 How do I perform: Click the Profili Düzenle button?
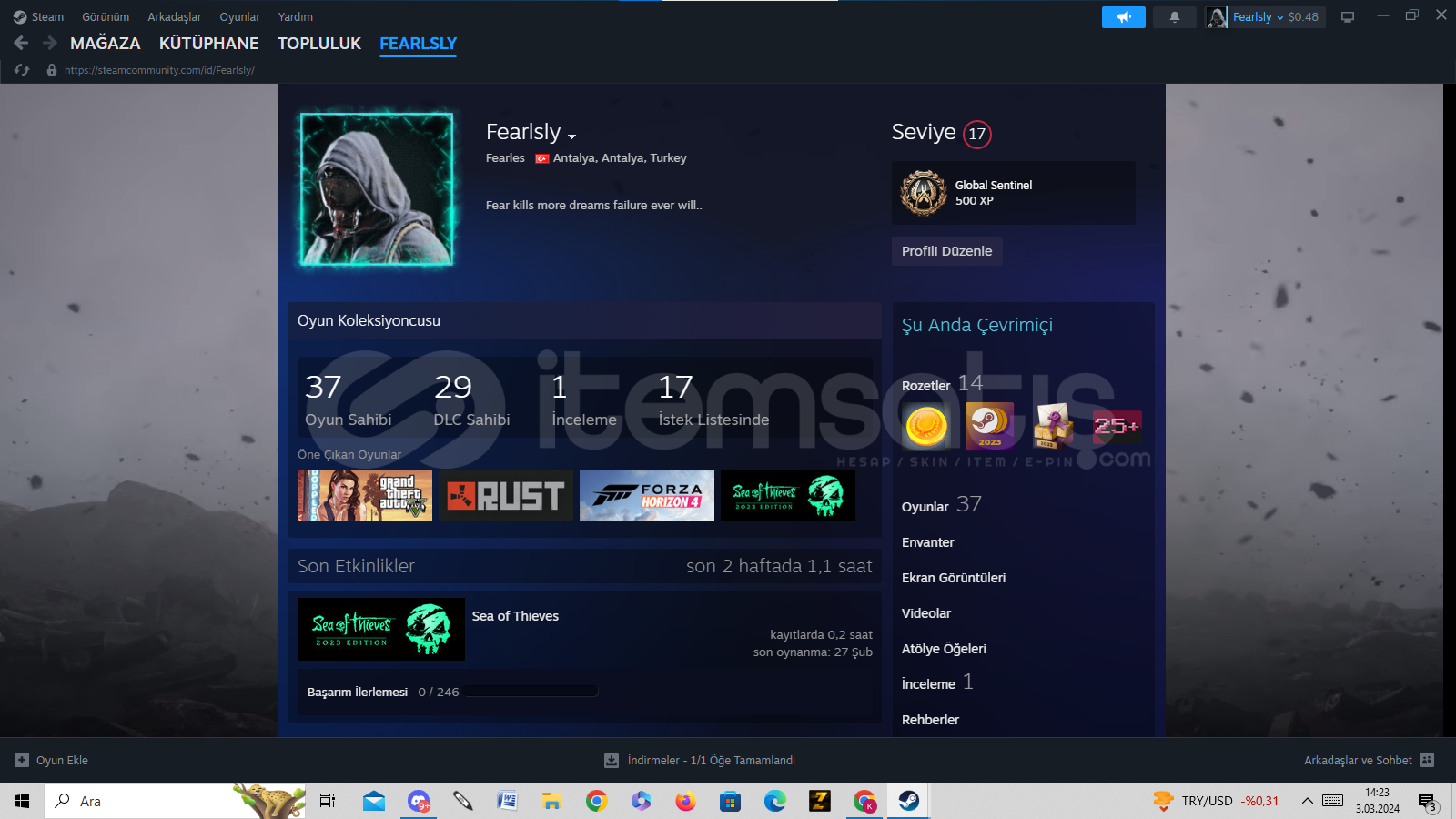click(946, 251)
